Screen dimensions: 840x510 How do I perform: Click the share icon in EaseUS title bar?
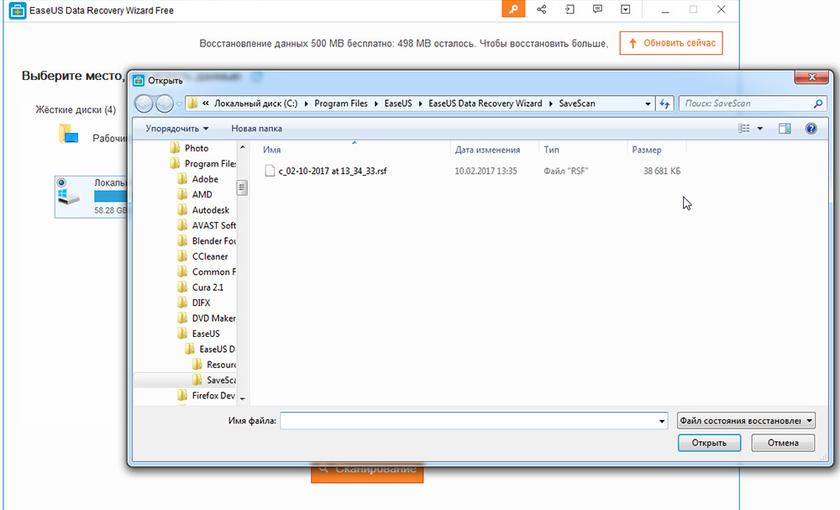coord(542,9)
